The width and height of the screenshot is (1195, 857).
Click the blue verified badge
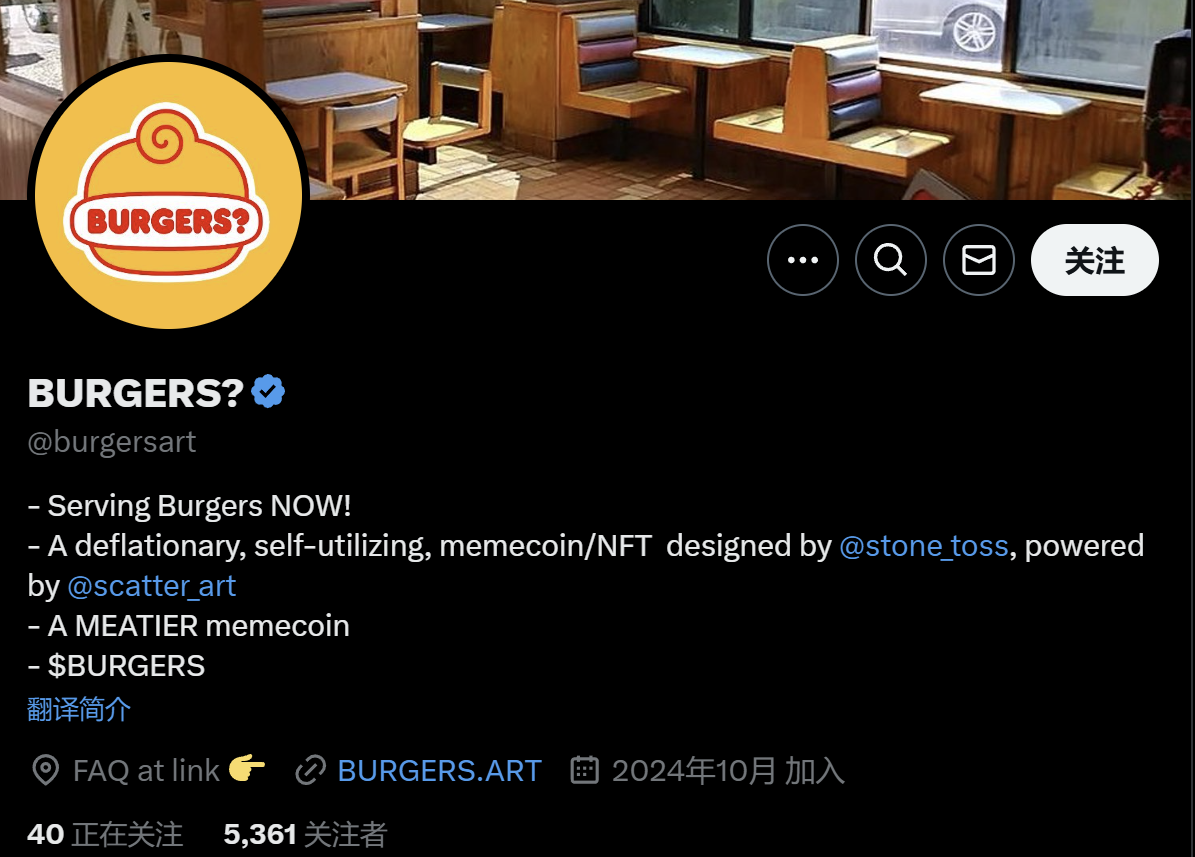pos(268,392)
